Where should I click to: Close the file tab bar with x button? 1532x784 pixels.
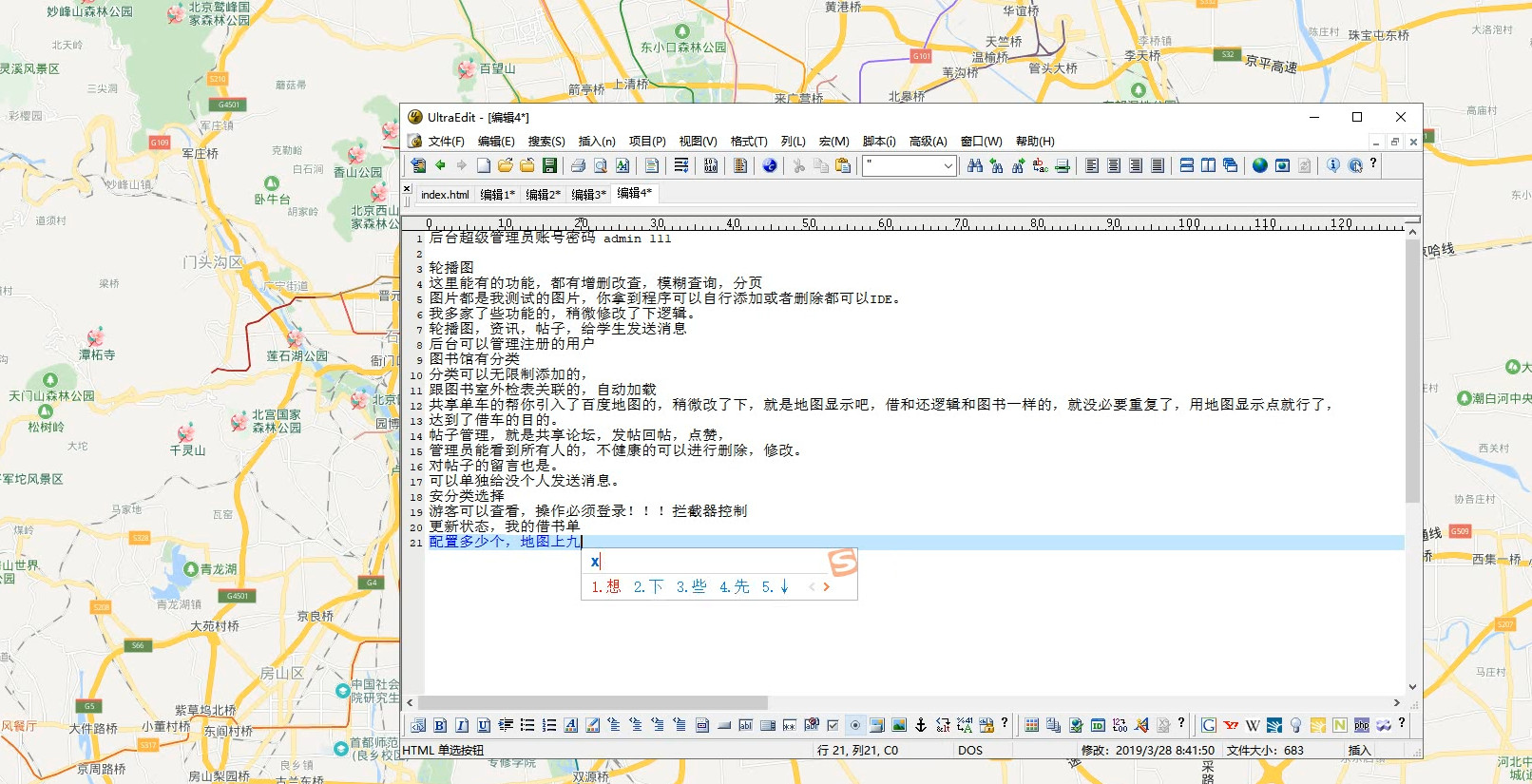coord(407,189)
